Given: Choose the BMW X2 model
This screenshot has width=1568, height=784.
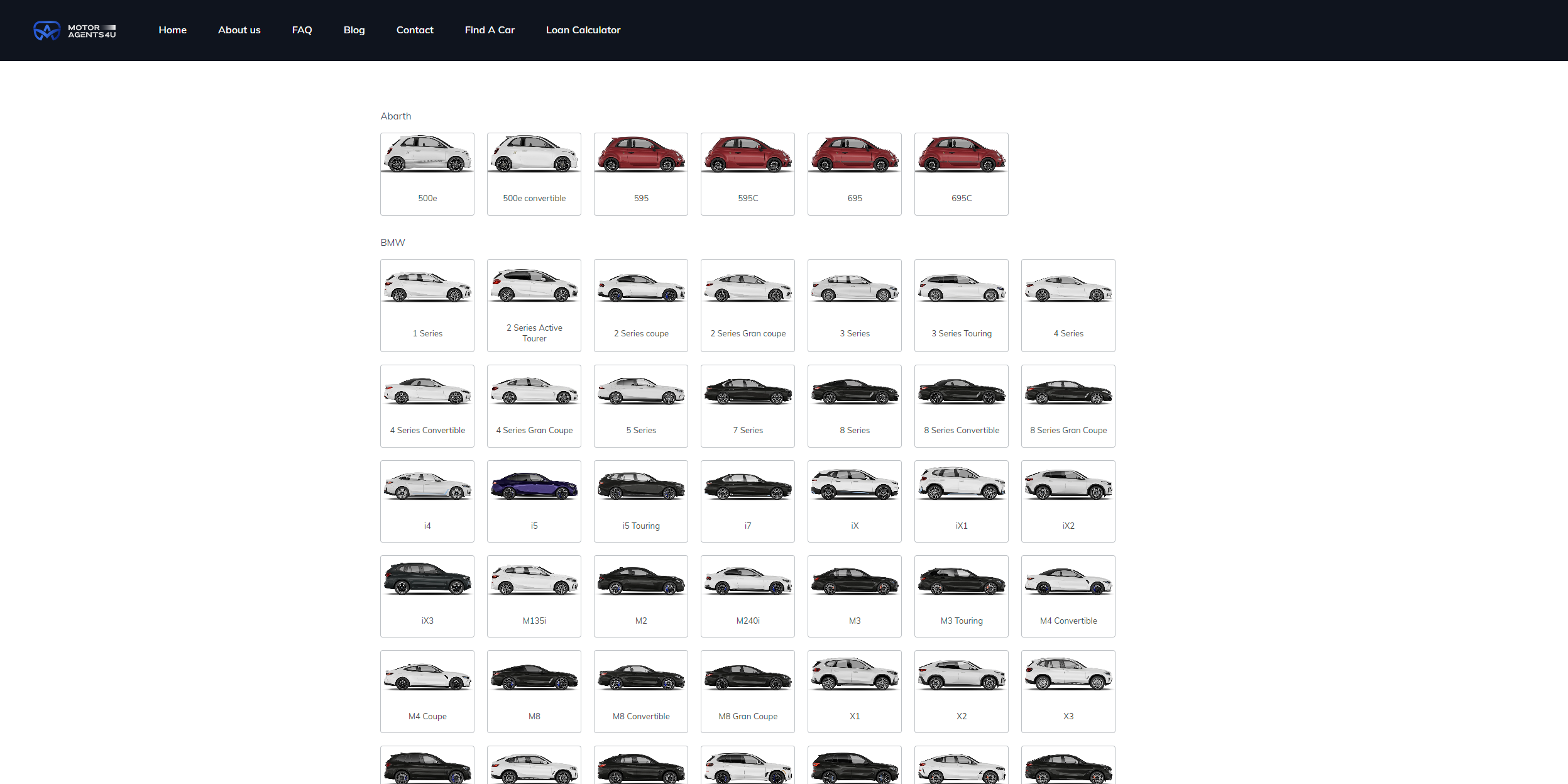Looking at the screenshot, I should point(962,692).
